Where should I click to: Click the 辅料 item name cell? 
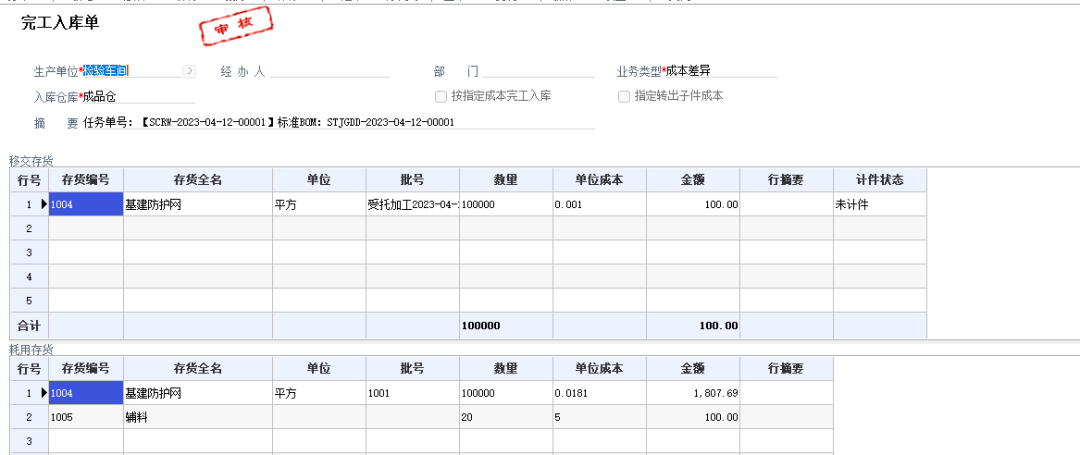click(x=197, y=418)
